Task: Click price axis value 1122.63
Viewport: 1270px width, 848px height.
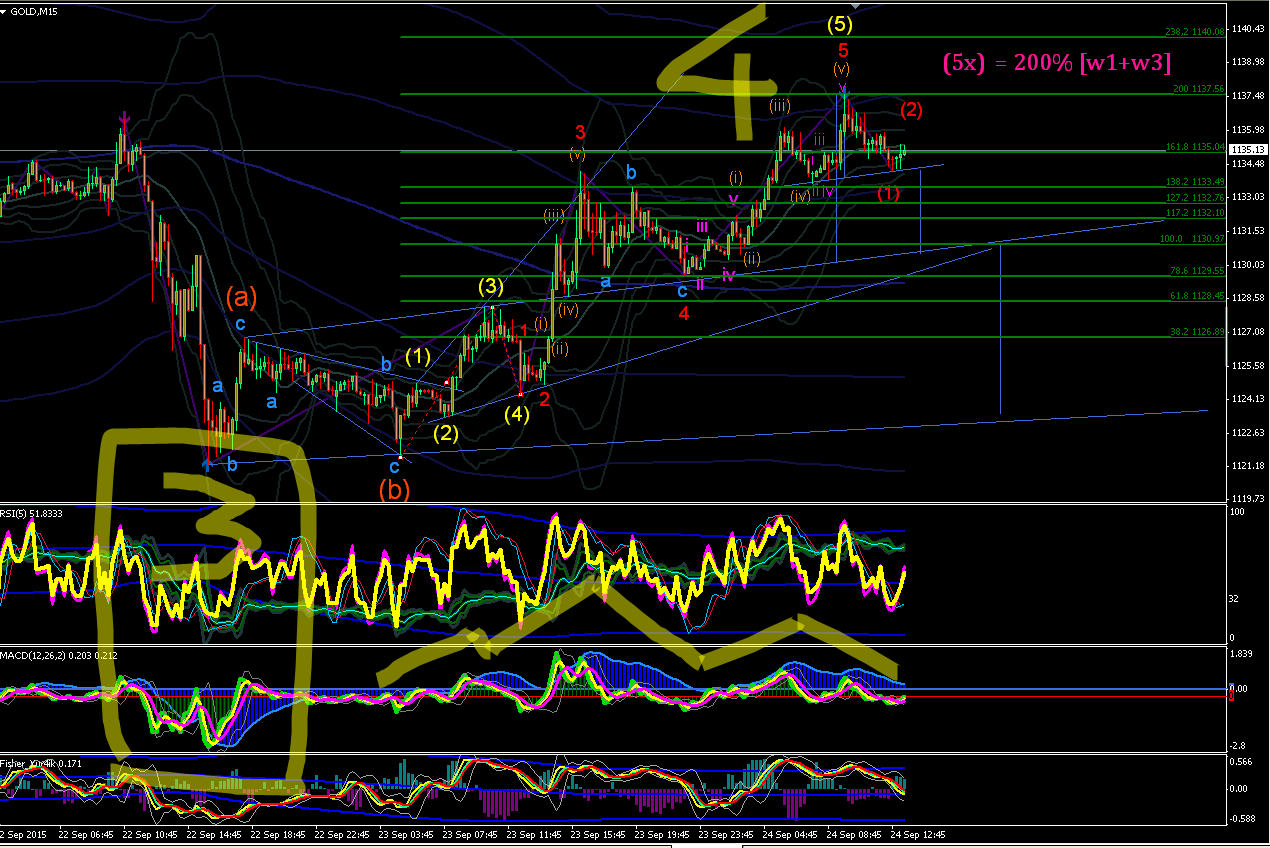Action: coord(1248,432)
